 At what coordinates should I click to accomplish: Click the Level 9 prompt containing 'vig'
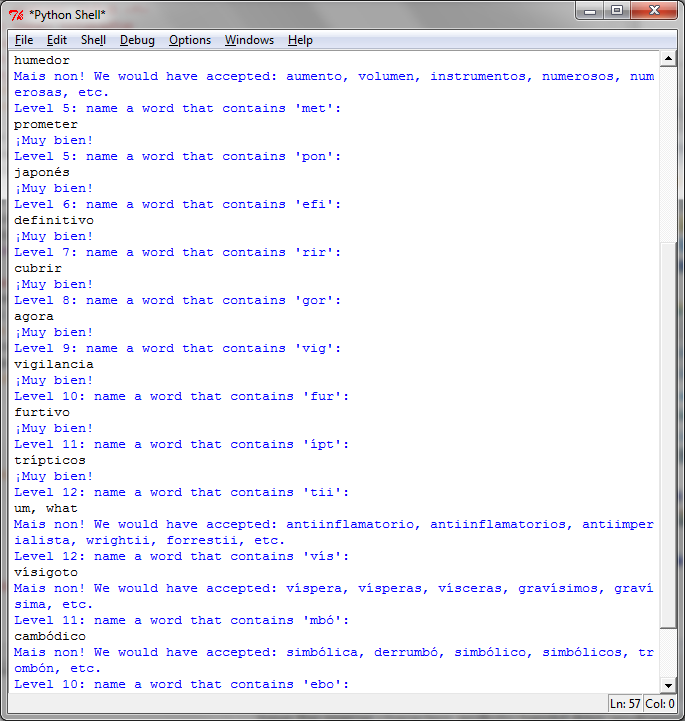pyautogui.click(x=178, y=349)
